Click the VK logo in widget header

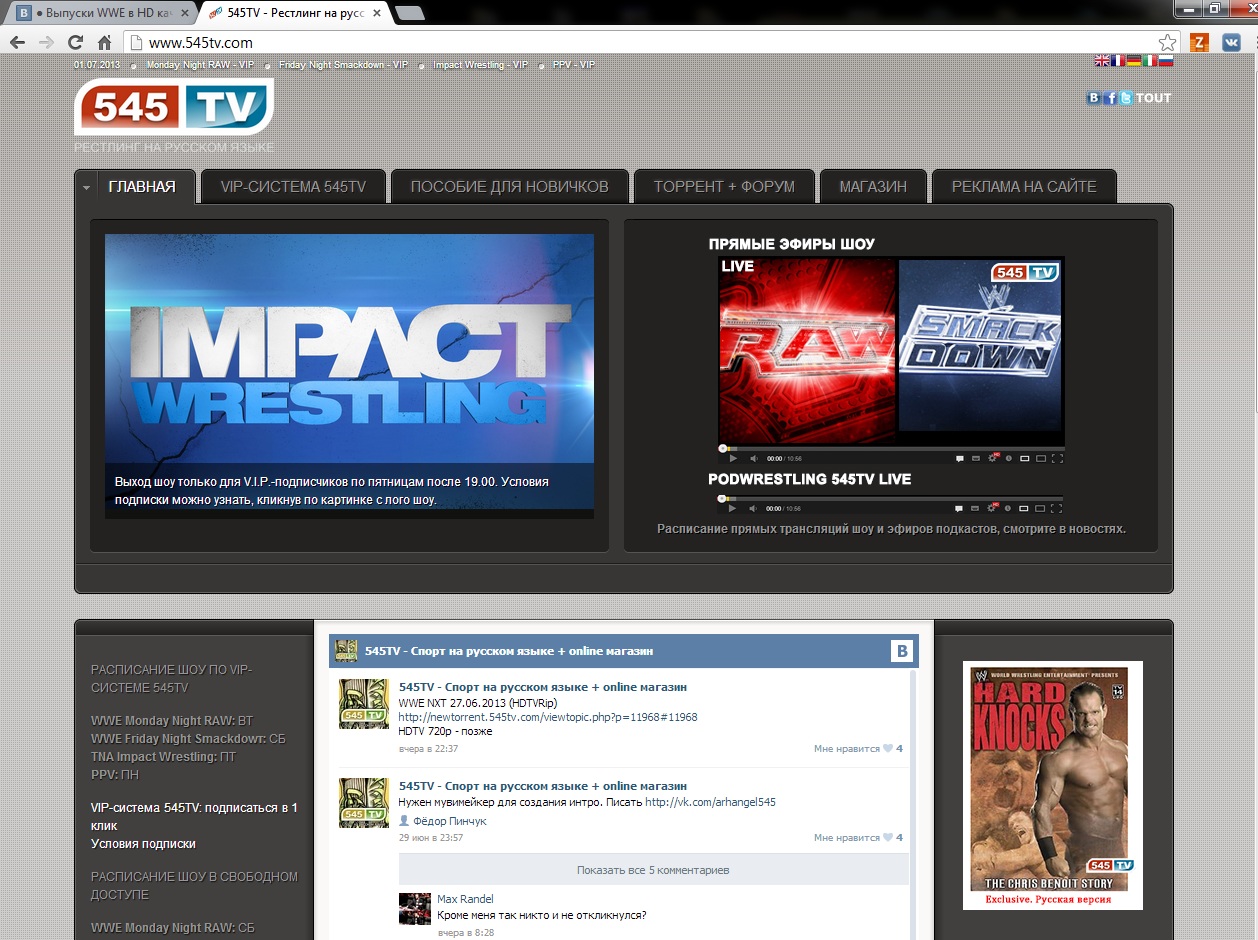[x=902, y=652]
